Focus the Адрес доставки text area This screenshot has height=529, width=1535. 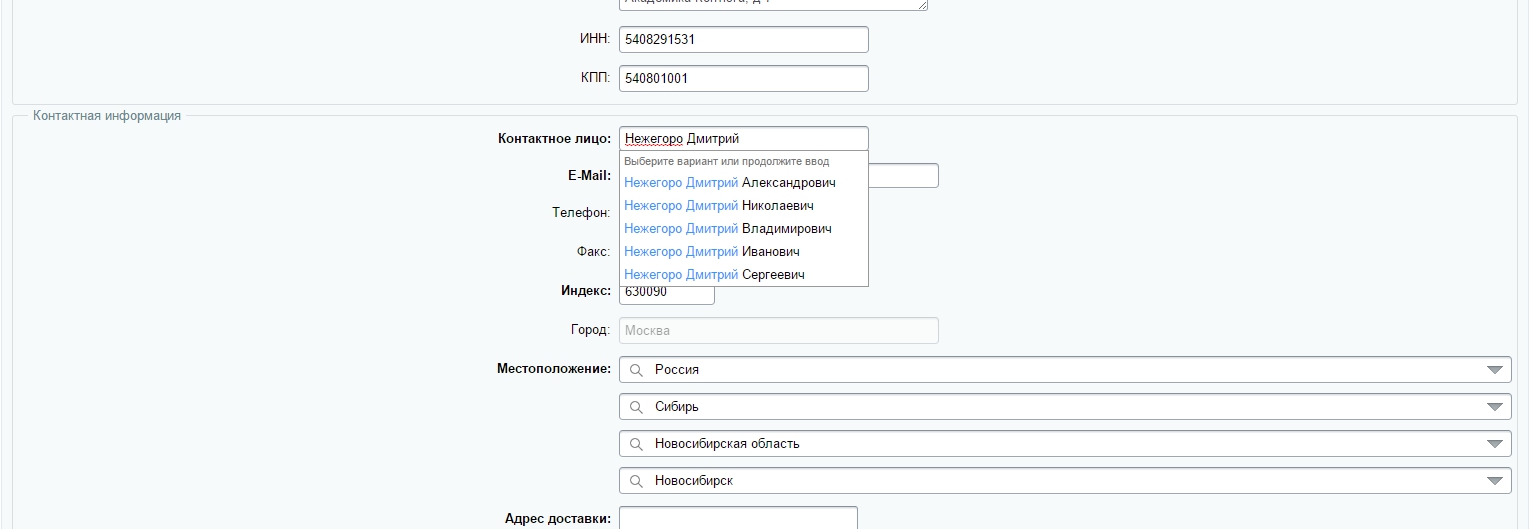coord(738,518)
